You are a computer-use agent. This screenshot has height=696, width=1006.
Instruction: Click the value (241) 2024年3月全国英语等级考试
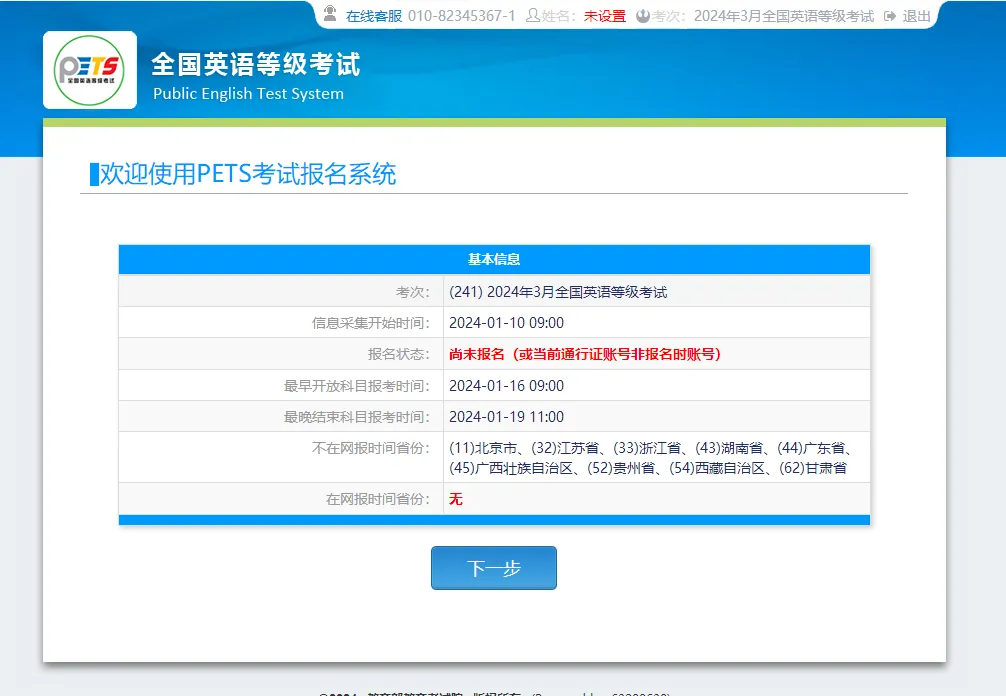(558, 292)
